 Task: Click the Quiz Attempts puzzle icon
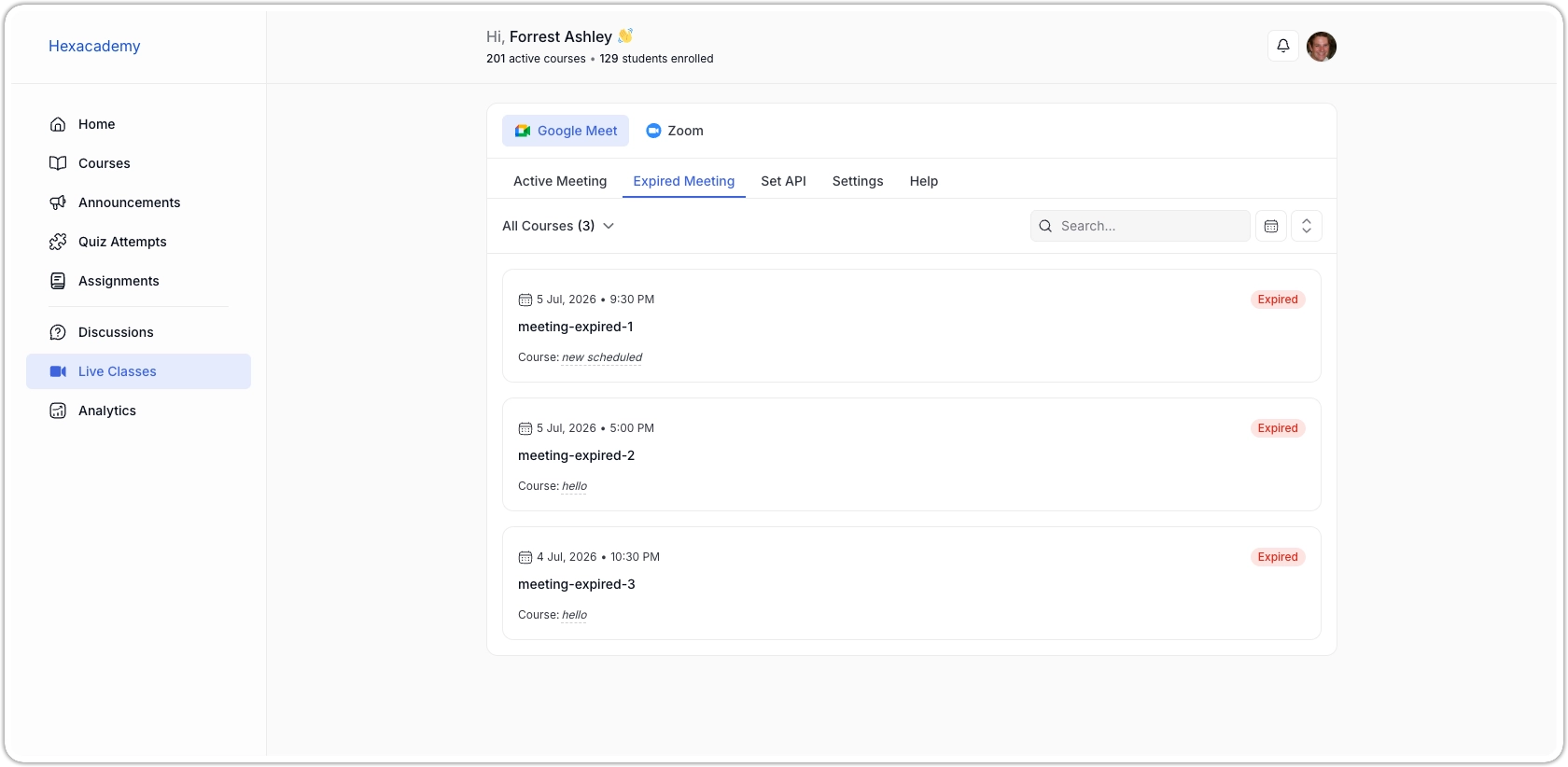point(58,242)
